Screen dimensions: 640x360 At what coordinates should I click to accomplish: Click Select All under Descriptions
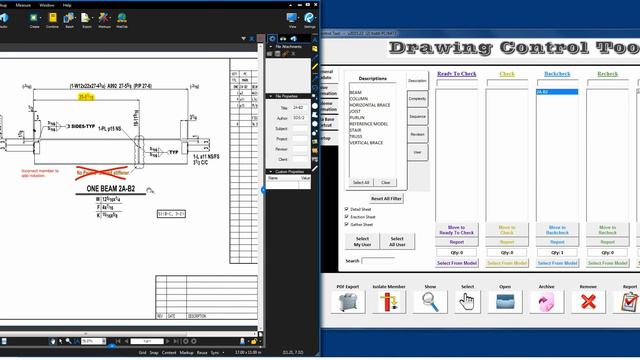click(361, 182)
